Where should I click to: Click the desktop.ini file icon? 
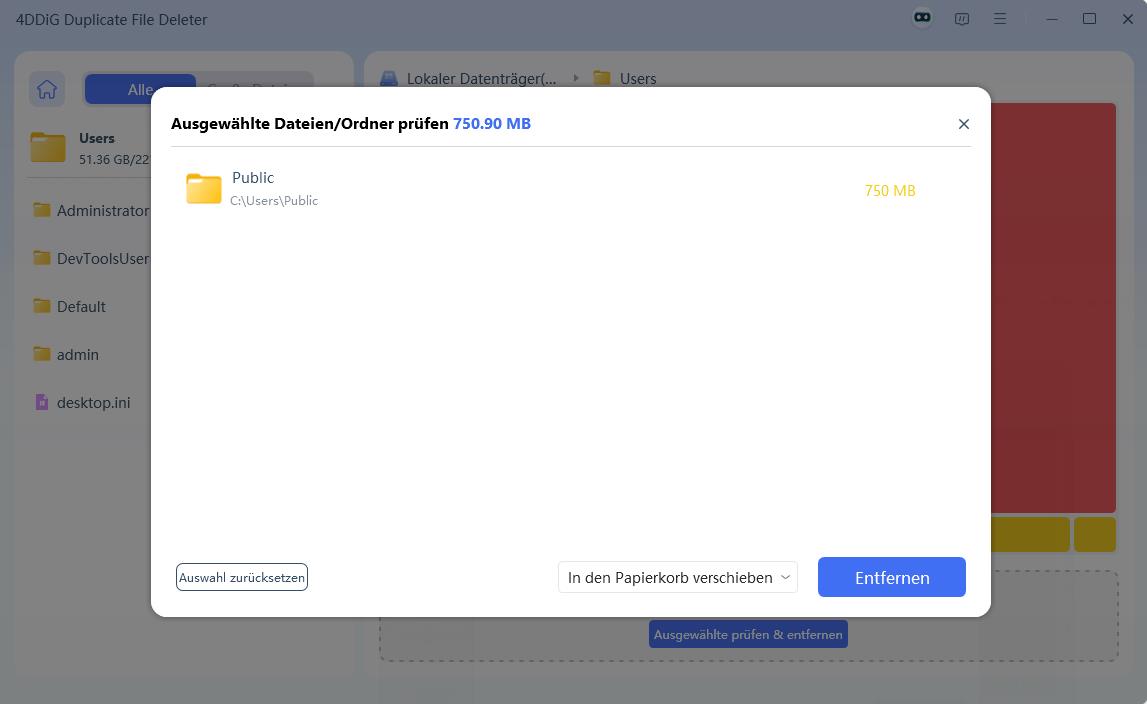[42, 402]
